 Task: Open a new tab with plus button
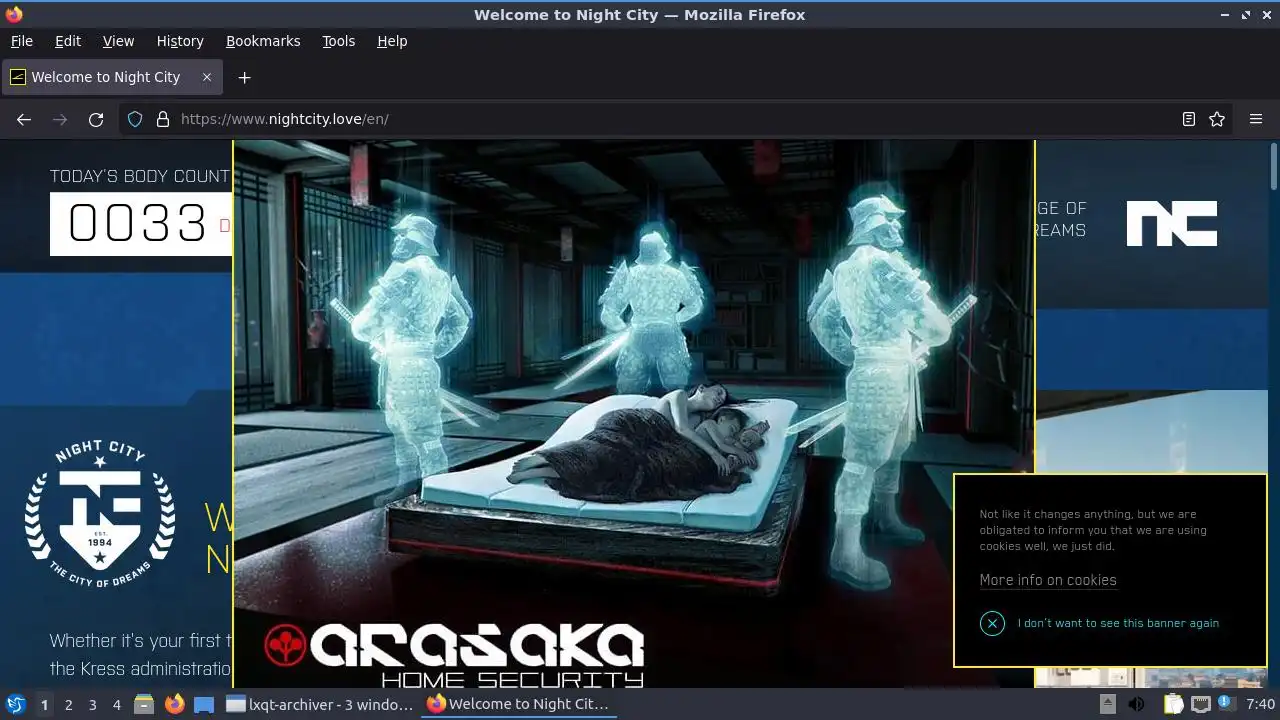tap(244, 77)
